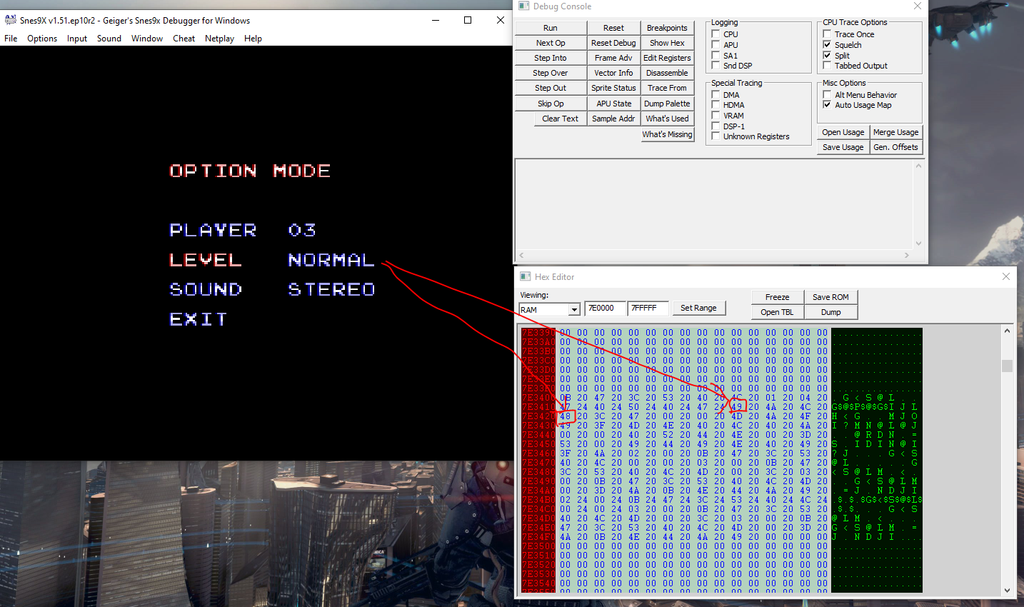Image resolution: width=1024 pixels, height=607 pixels.
Task: Close the Hex Editor window
Action: coord(1006,276)
